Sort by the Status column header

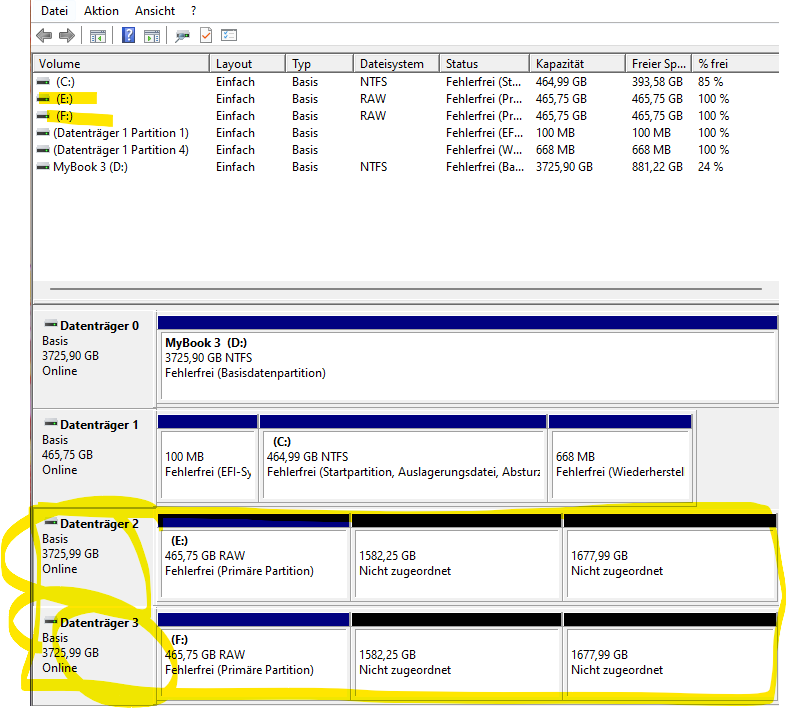tap(484, 64)
